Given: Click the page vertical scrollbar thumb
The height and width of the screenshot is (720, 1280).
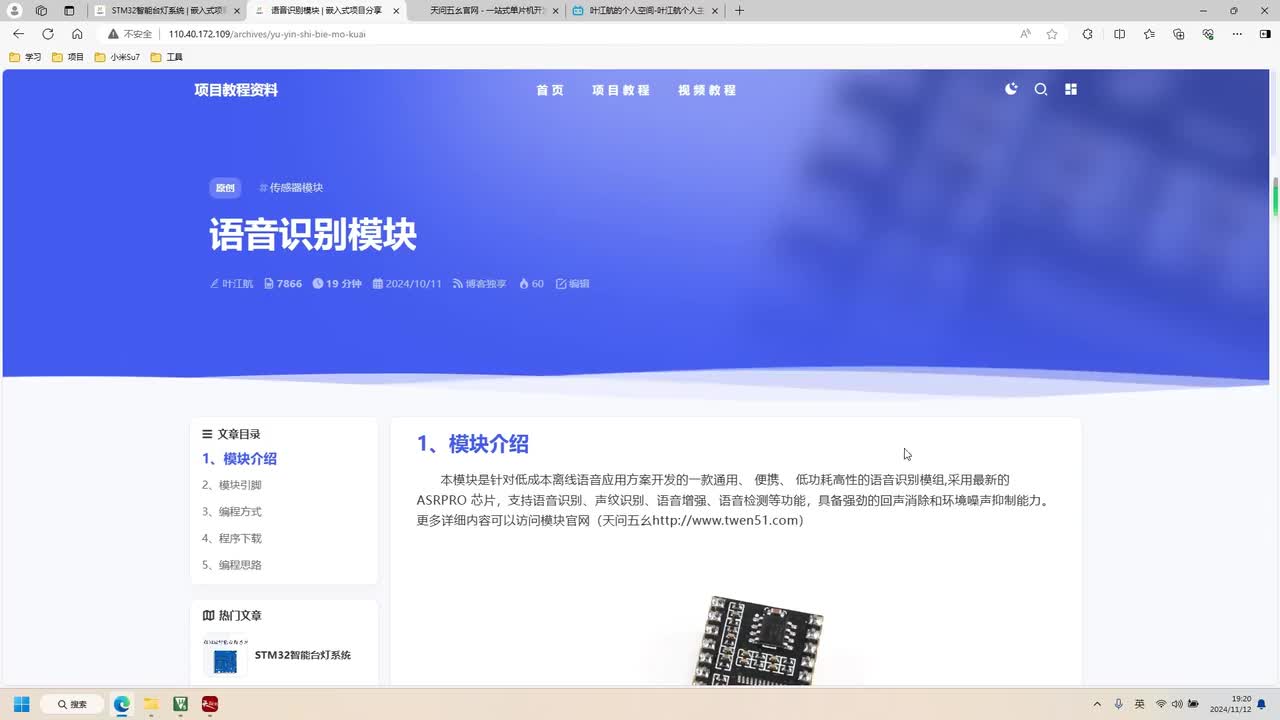Looking at the screenshot, I should point(1275,197).
